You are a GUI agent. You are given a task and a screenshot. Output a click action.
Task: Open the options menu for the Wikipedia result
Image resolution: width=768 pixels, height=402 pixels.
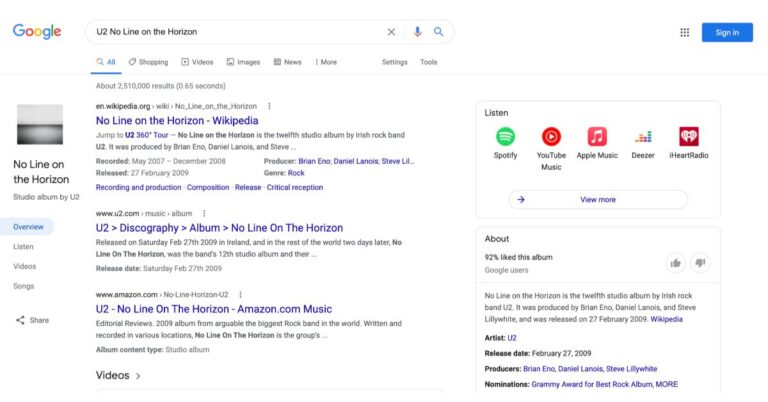pyautogui.click(x=269, y=106)
